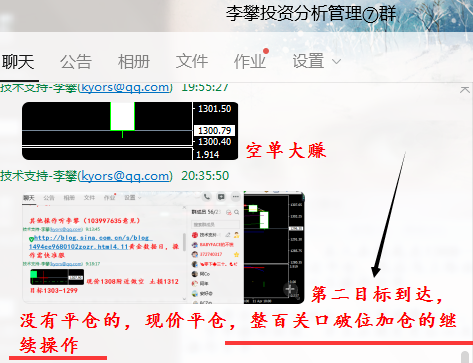Switch to the 聊天 tab
Image resolution: width=473 pixels, height=363 pixels.
click(x=18, y=62)
